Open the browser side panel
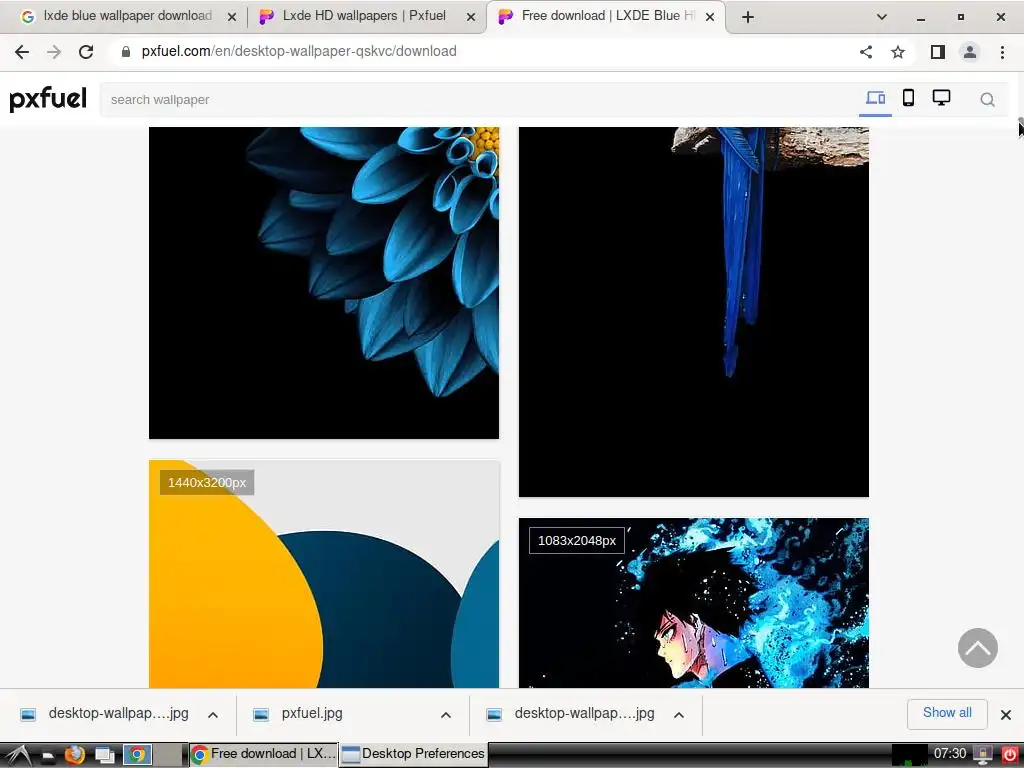Image resolution: width=1024 pixels, height=768 pixels. point(938,52)
